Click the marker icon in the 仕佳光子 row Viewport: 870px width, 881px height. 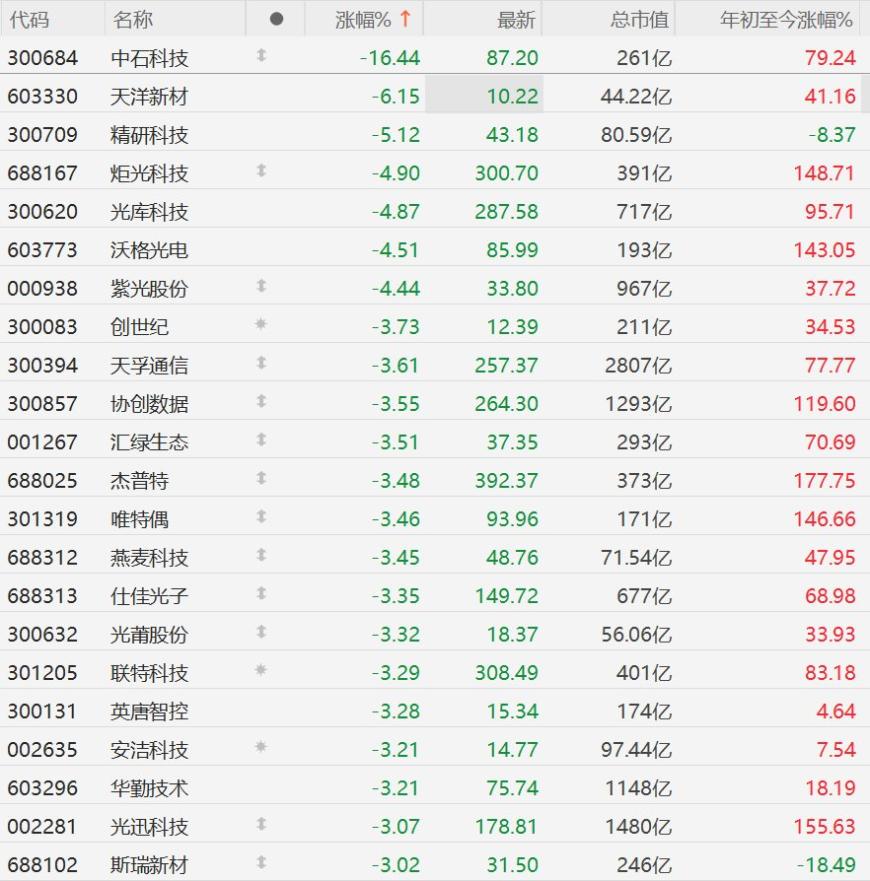point(261,593)
